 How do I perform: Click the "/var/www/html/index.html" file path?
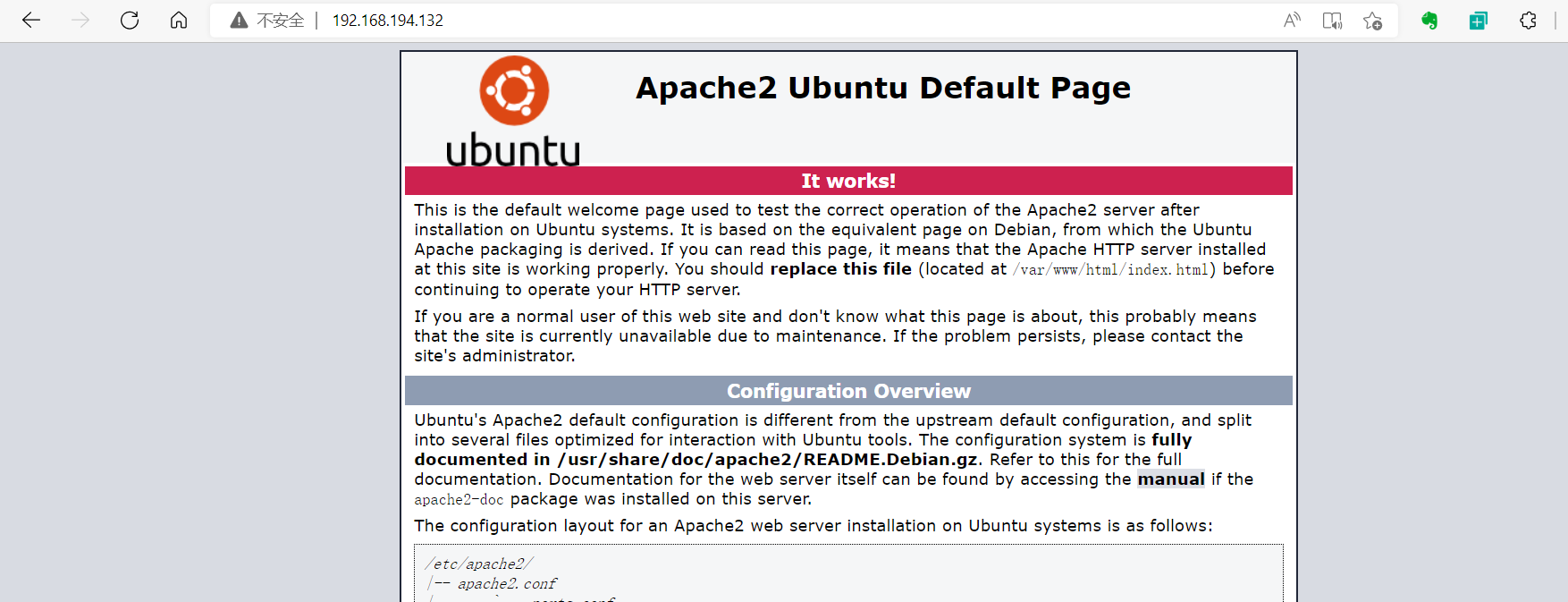1111,270
